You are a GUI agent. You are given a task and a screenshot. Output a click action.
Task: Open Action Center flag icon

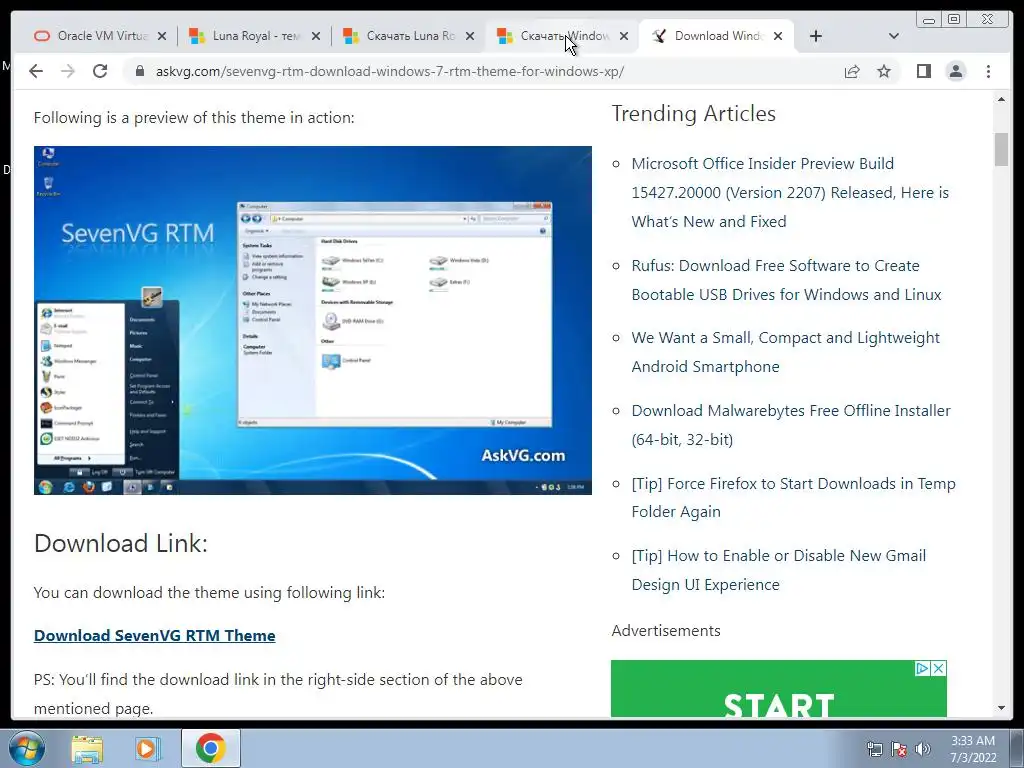point(899,748)
